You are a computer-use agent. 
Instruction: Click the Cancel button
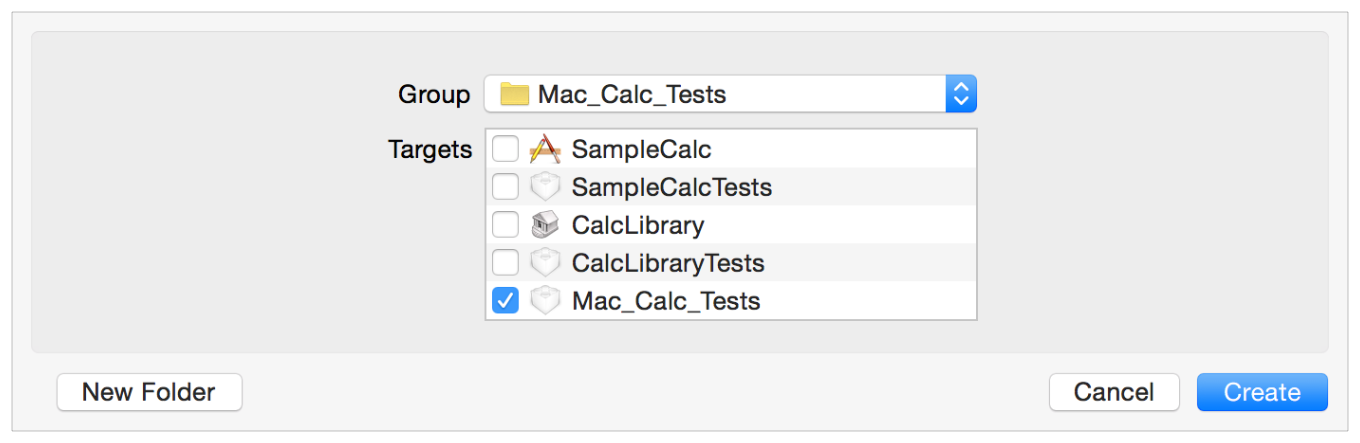coord(1114,392)
